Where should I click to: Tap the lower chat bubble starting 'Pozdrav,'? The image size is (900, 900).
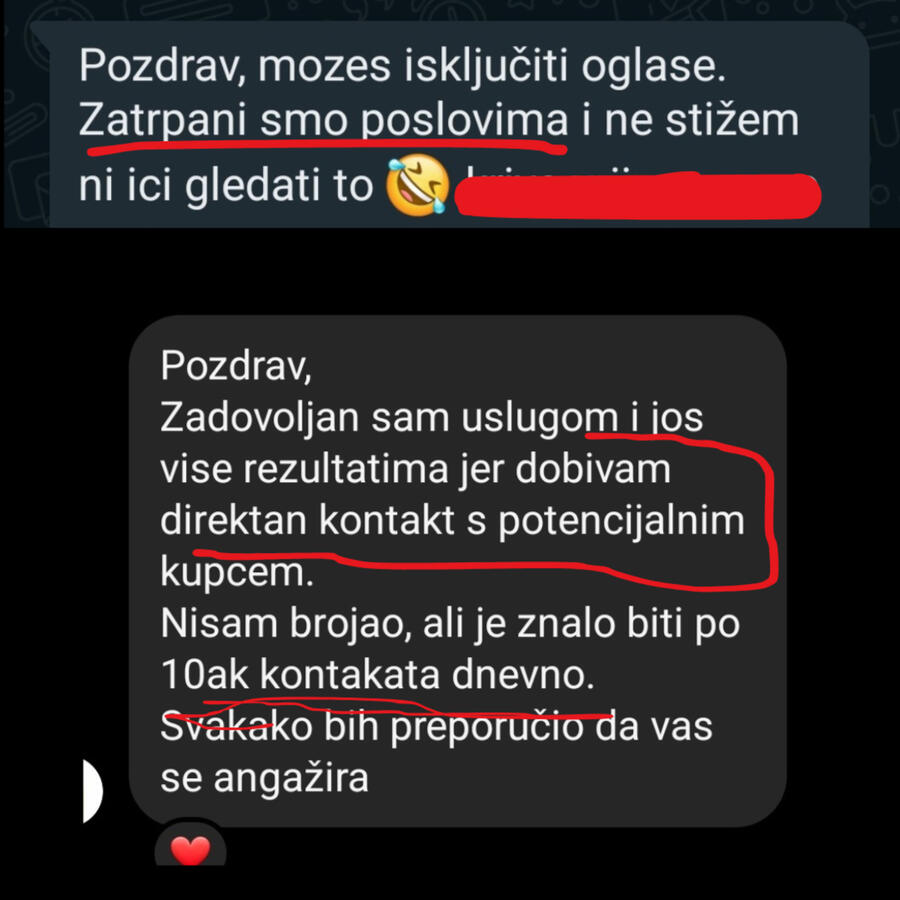tap(457, 571)
